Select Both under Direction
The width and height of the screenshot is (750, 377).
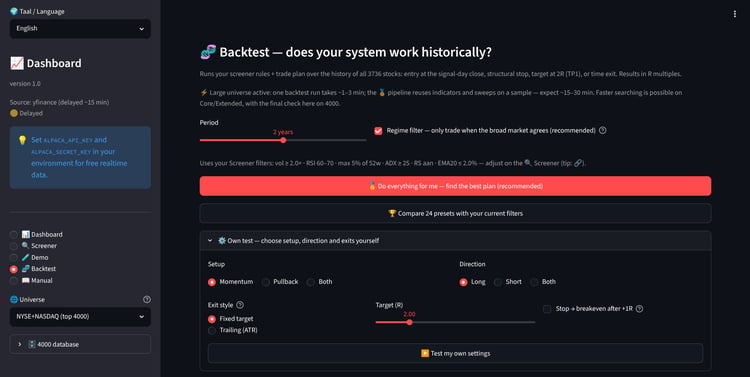(543, 282)
